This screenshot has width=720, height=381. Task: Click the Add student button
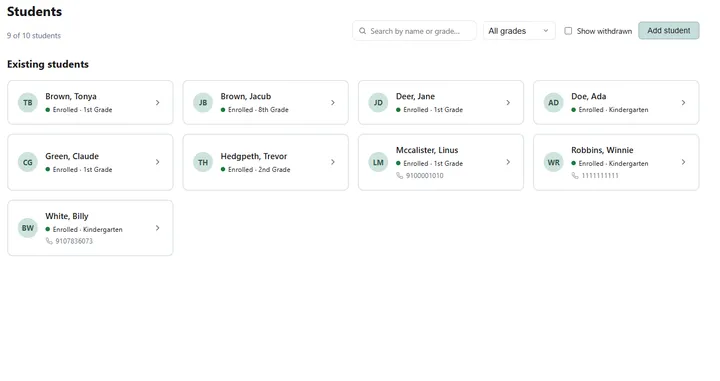tap(669, 30)
